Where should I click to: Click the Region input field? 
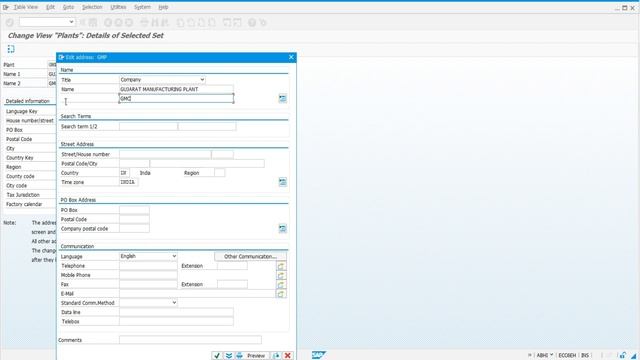220,173
